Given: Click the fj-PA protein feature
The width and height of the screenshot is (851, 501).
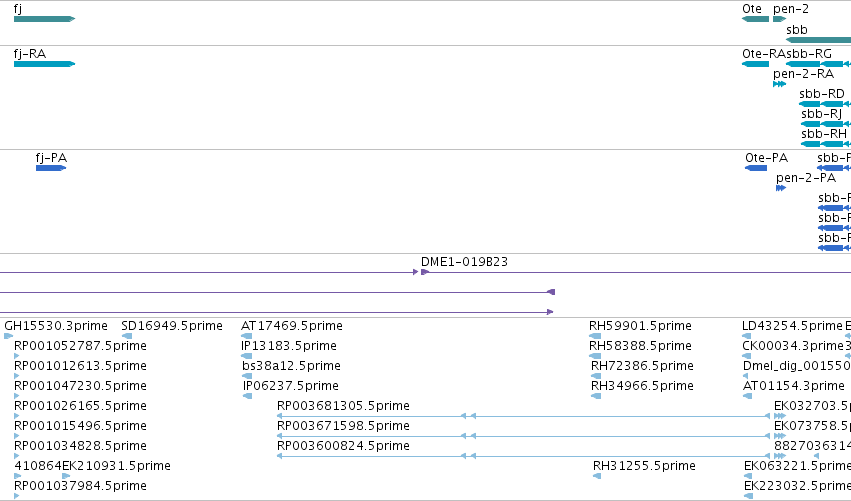Looking at the screenshot, I should (51, 168).
